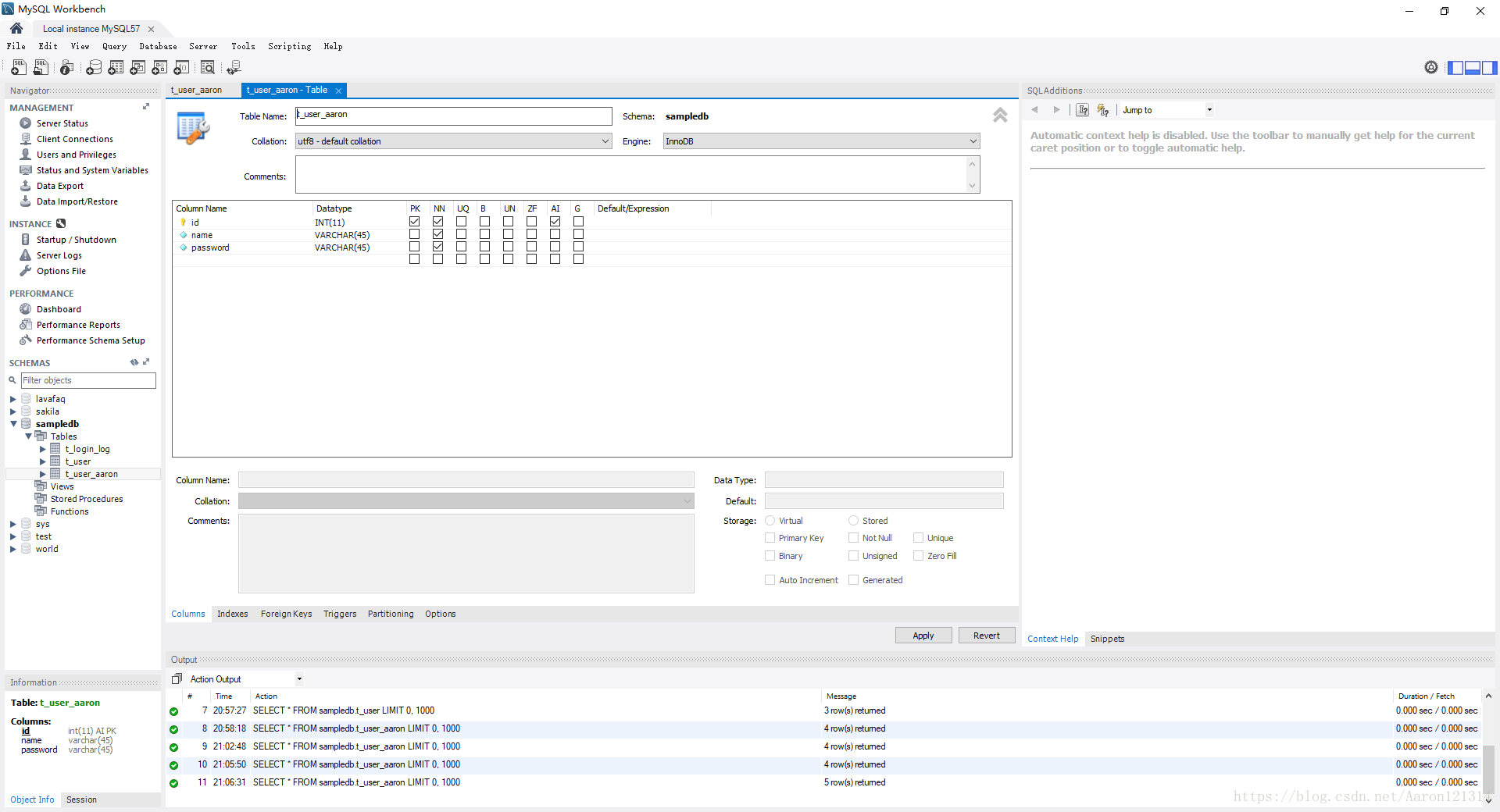The image size is (1500, 812).
Task: Check the Not Null option in column details
Action: [854, 538]
